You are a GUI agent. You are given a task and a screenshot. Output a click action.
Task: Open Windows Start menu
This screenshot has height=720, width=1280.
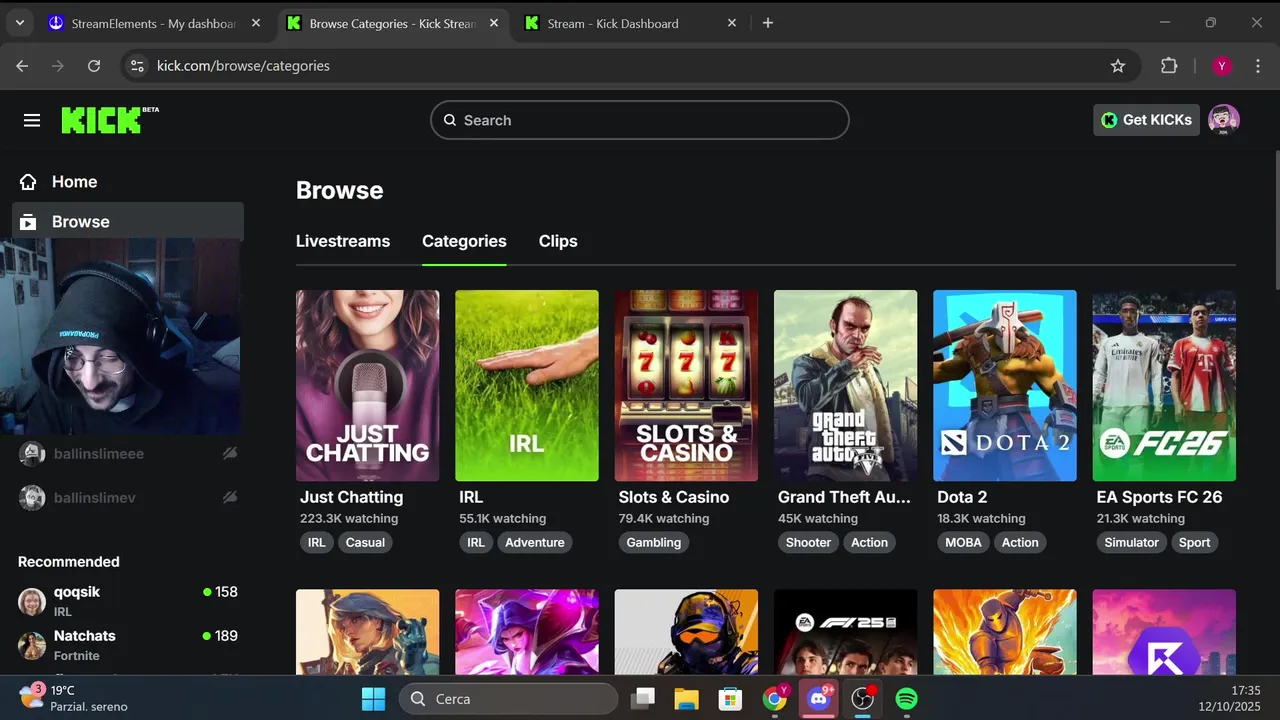pyautogui.click(x=373, y=698)
